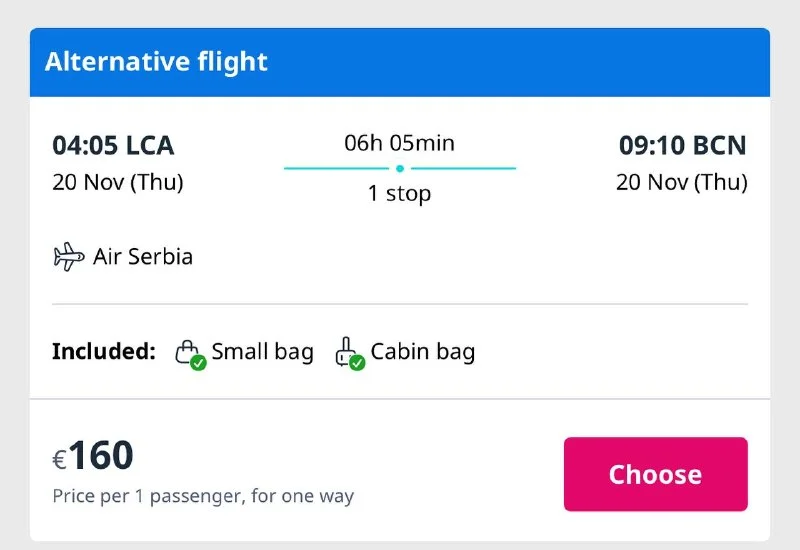
Task: Click the Cabin bag label
Action: [x=422, y=352]
